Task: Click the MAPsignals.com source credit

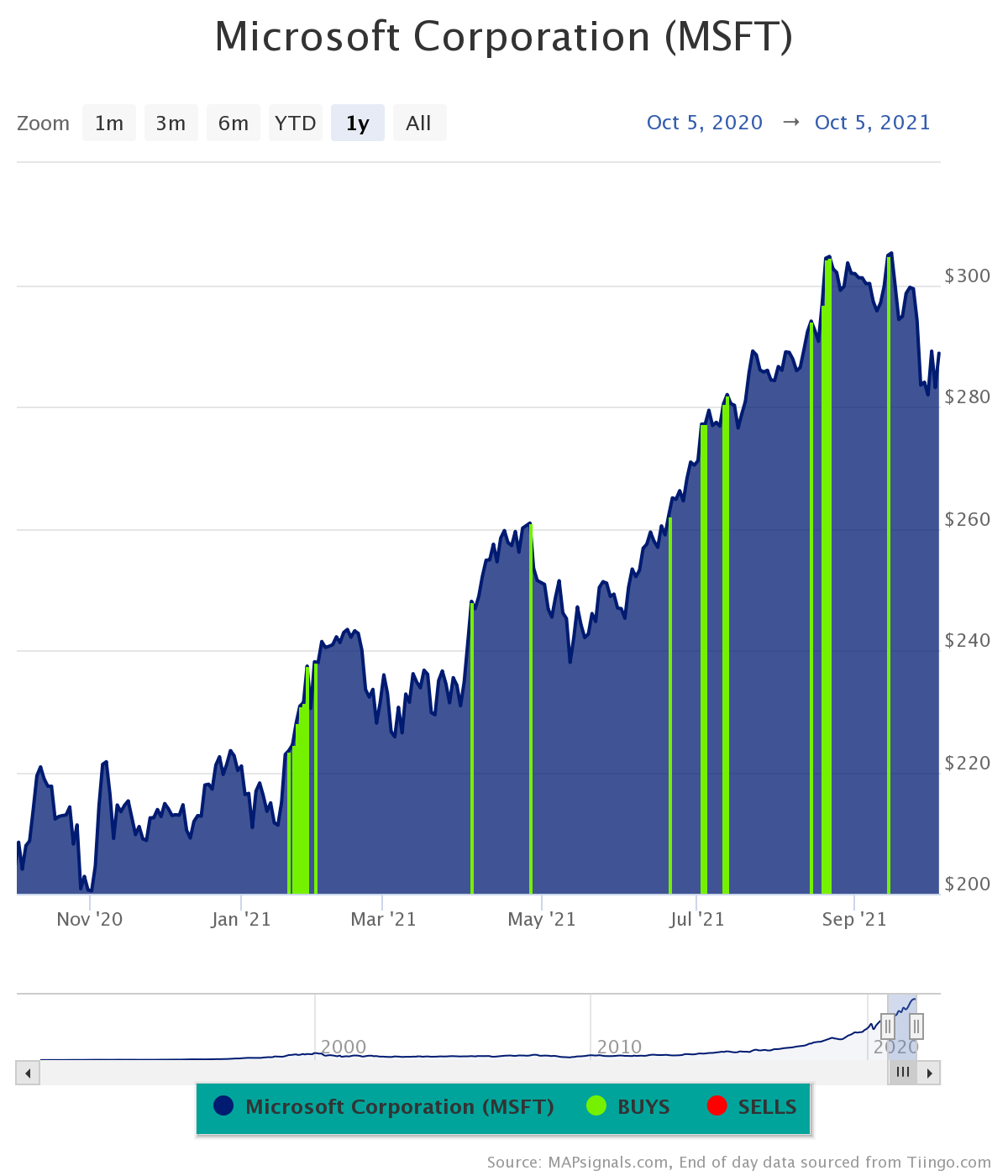Action: click(739, 1163)
